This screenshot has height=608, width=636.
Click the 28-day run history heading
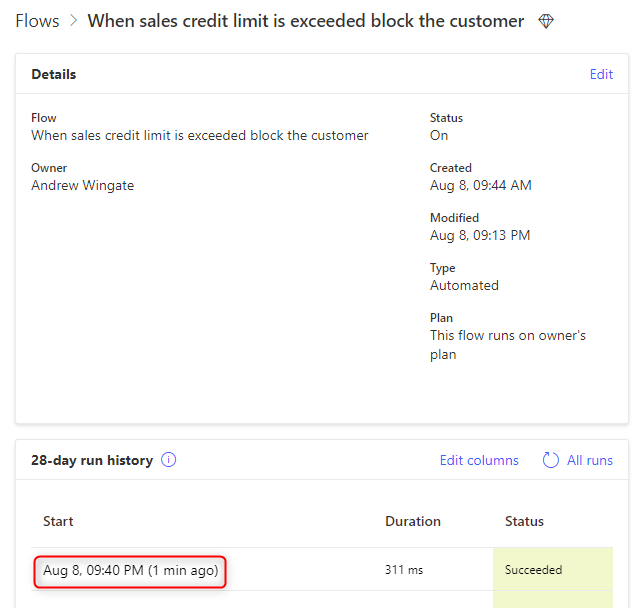pyautogui.click(x=92, y=460)
